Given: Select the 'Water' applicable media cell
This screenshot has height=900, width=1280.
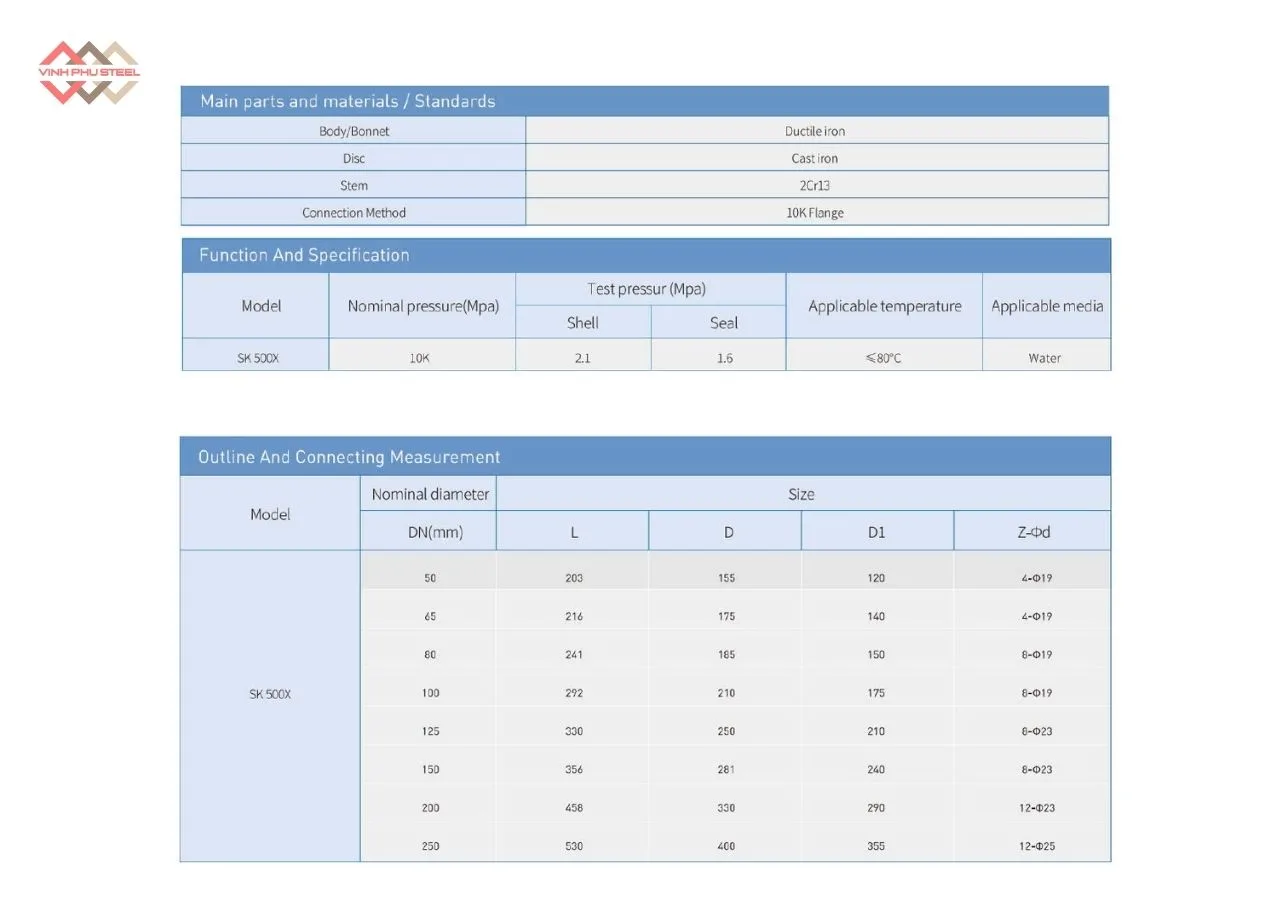Looking at the screenshot, I should 1045,358.
